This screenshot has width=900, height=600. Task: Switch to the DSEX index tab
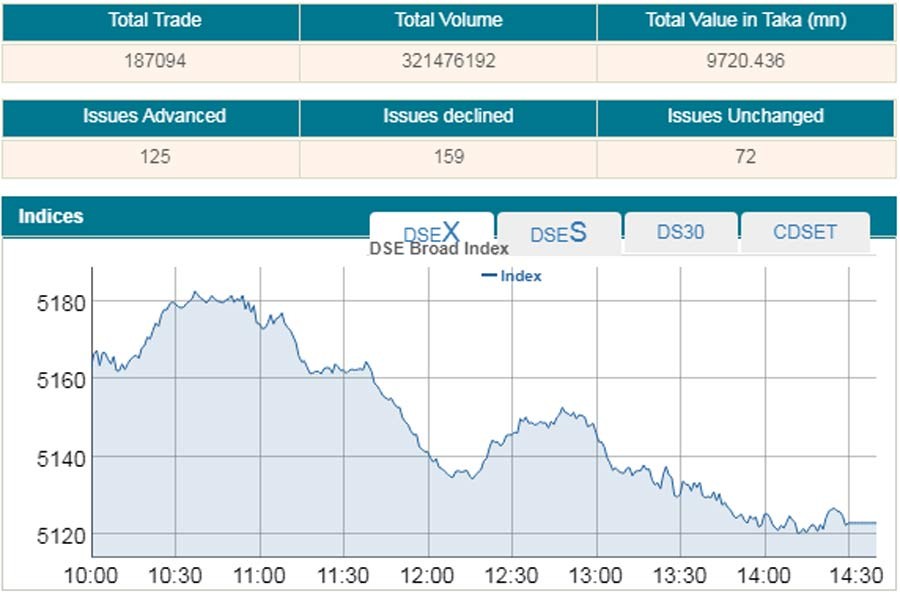(x=431, y=232)
